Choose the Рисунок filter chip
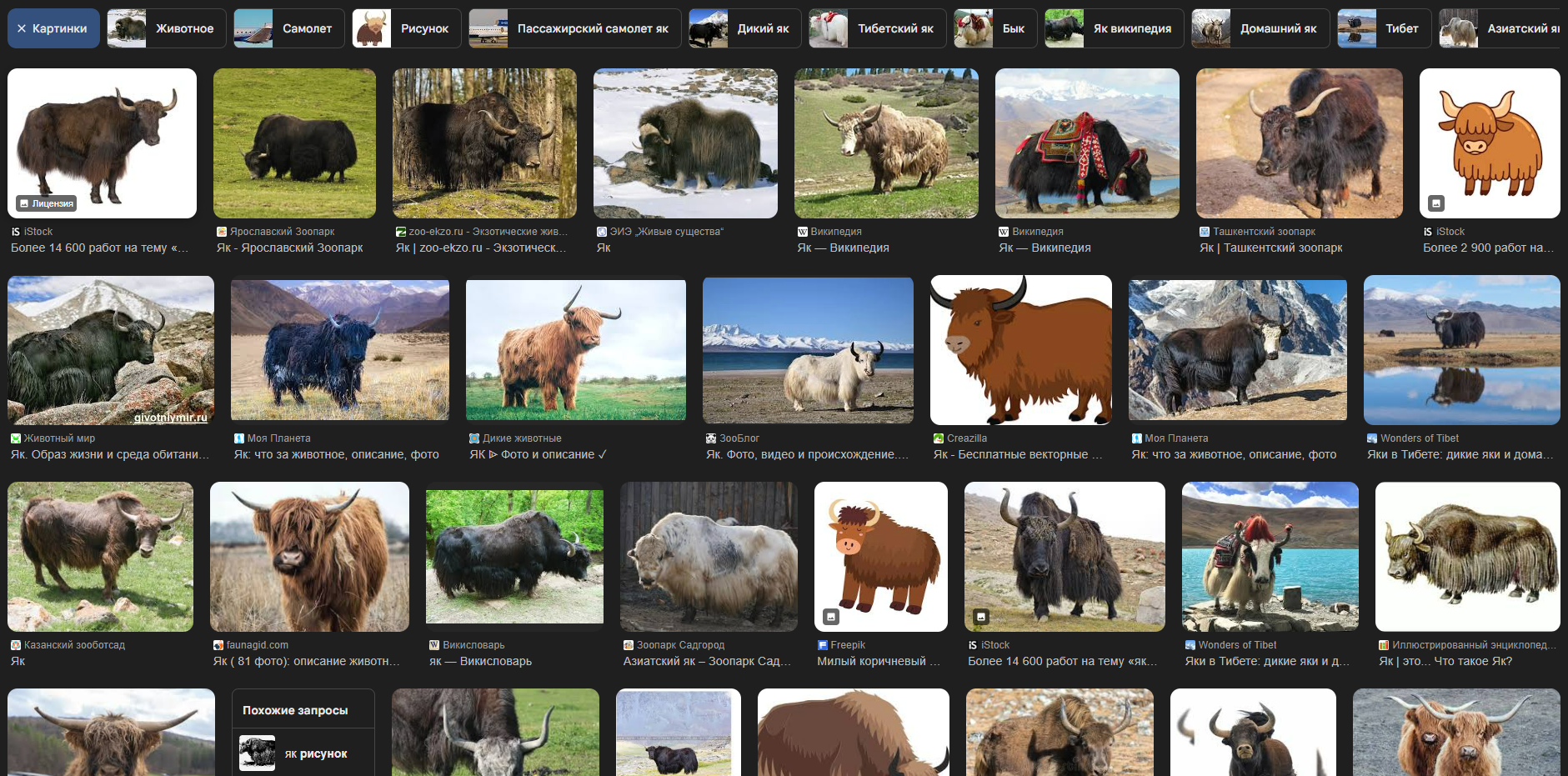This screenshot has width=1568, height=776. click(407, 28)
